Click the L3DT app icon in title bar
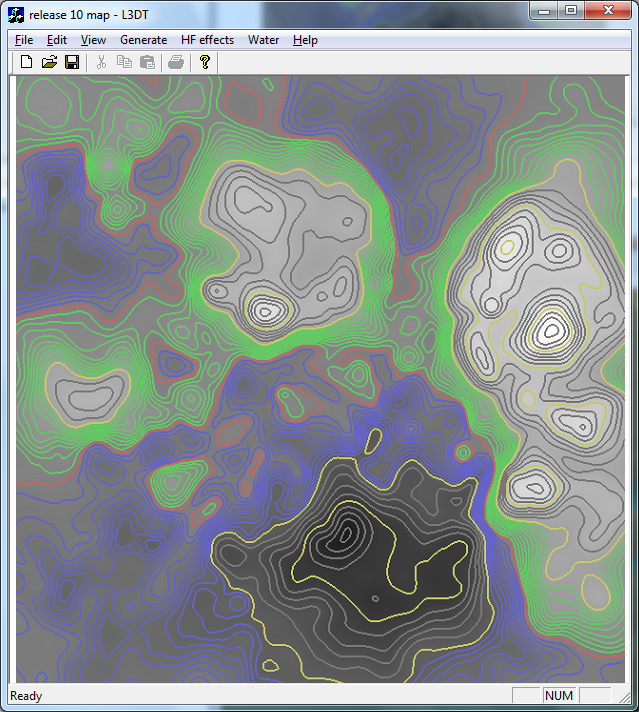This screenshot has height=712, width=639. tap(16, 14)
